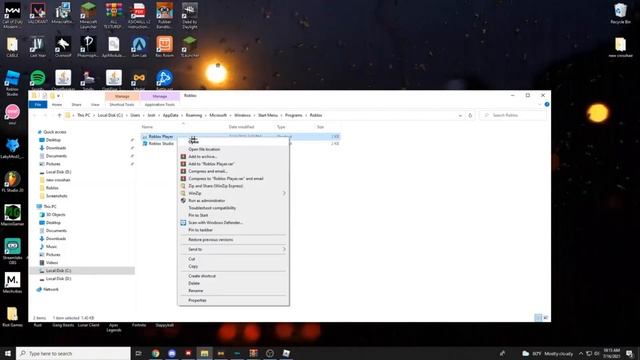
Task: Select Downloads under Quick access
Action: [56, 148]
